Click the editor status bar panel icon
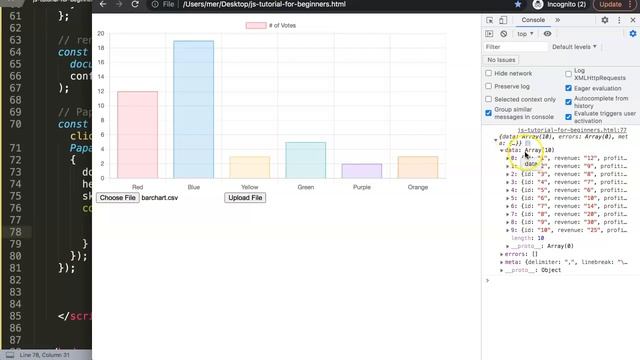 click(x=10, y=355)
